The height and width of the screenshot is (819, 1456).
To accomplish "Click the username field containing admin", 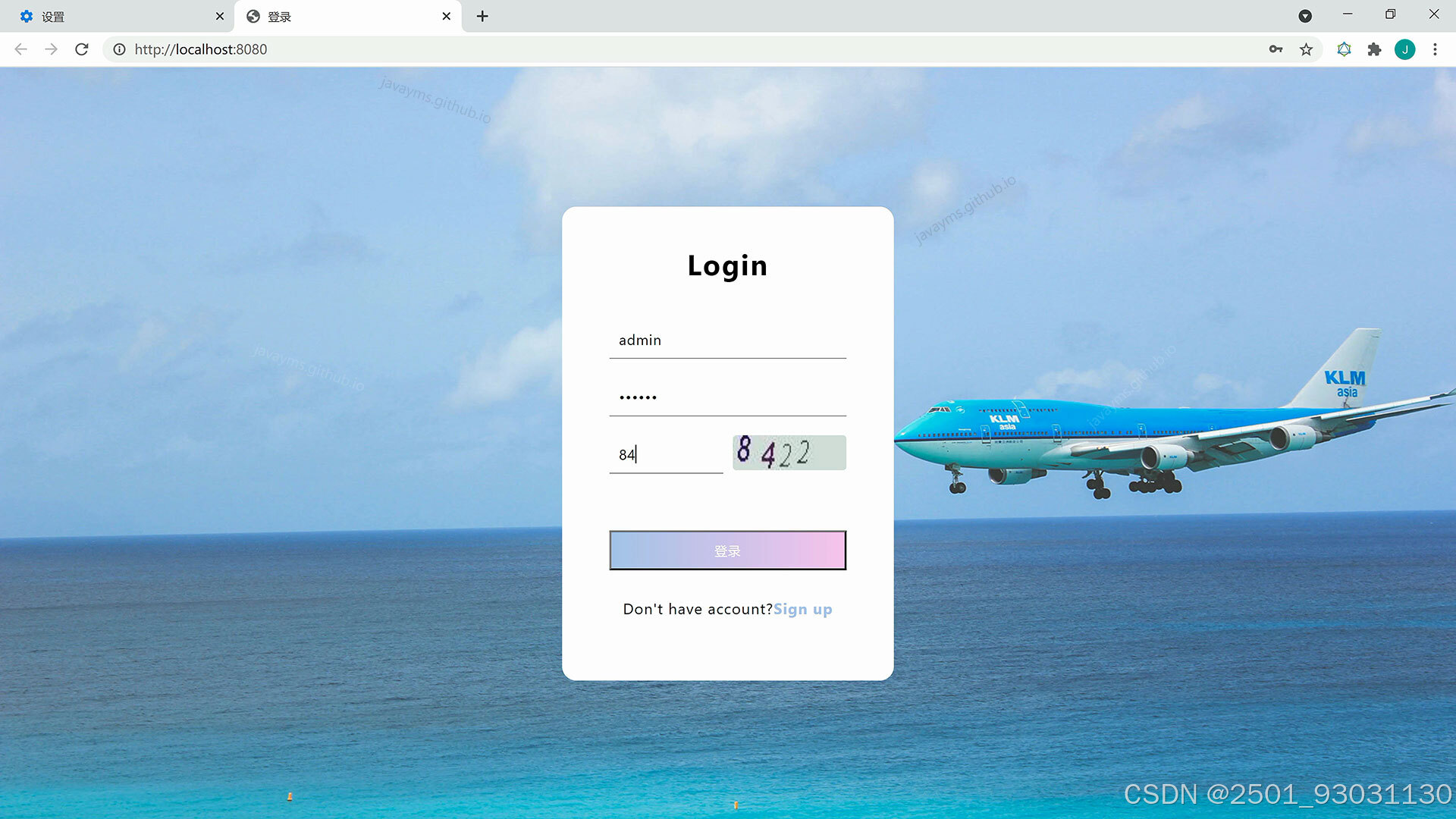I will [x=727, y=340].
